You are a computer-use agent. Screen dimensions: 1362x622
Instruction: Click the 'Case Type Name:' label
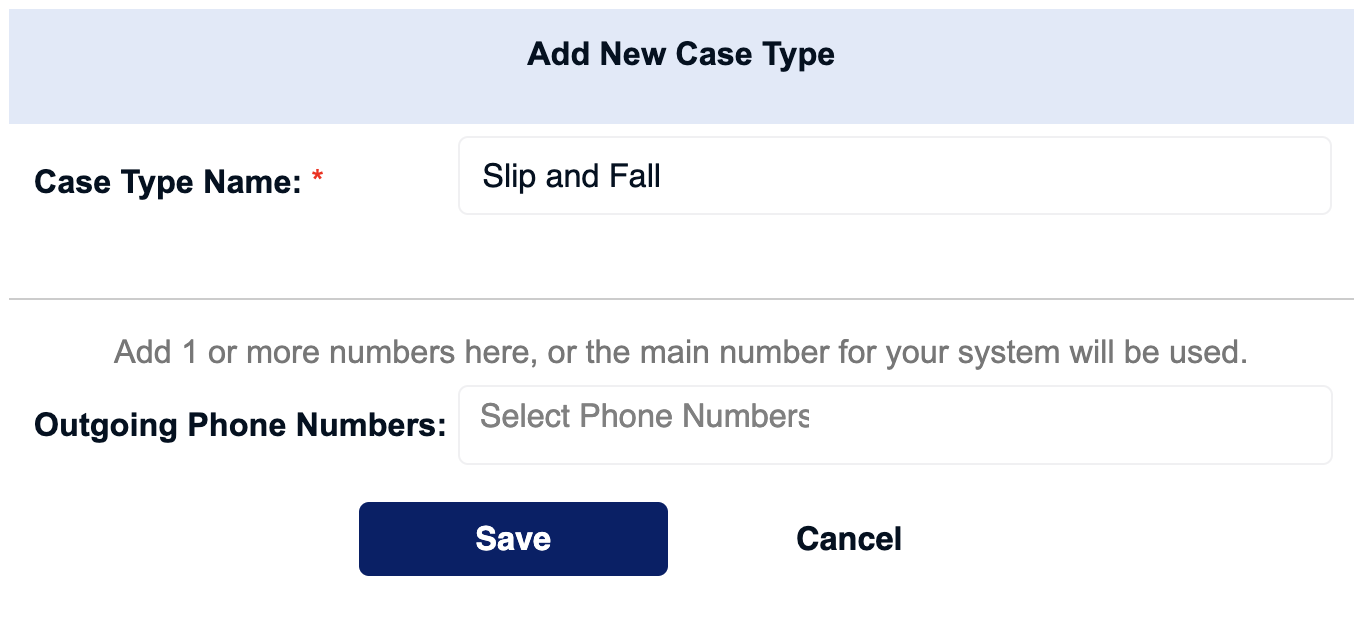pyautogui.click(x=168, y=182)
